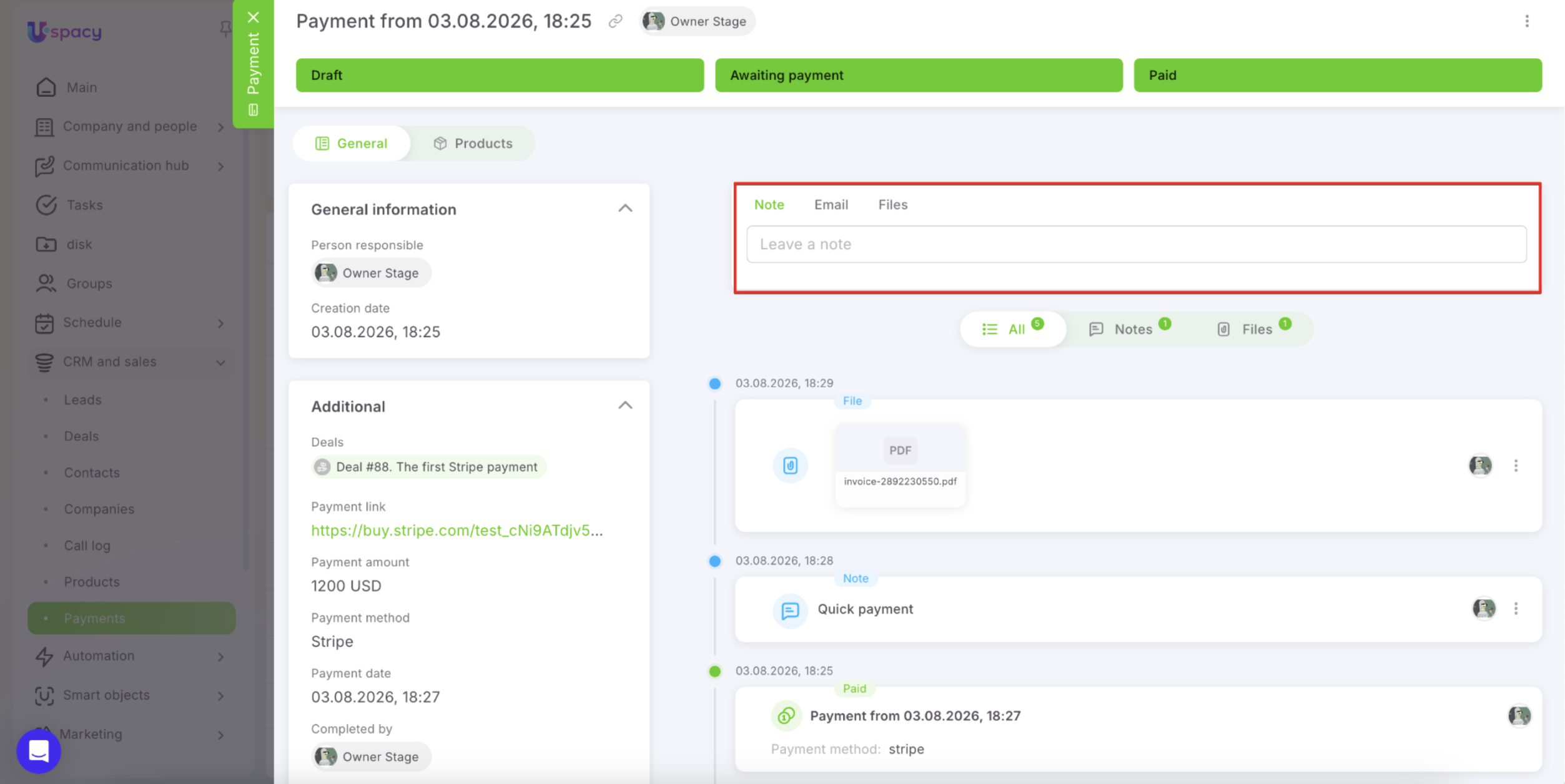Set stage to Paid
1565x784 pixels.
pos(1338,75)
